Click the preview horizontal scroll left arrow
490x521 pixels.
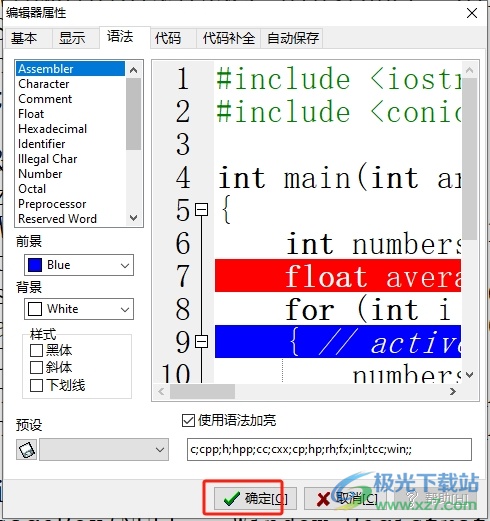point(161,391)
